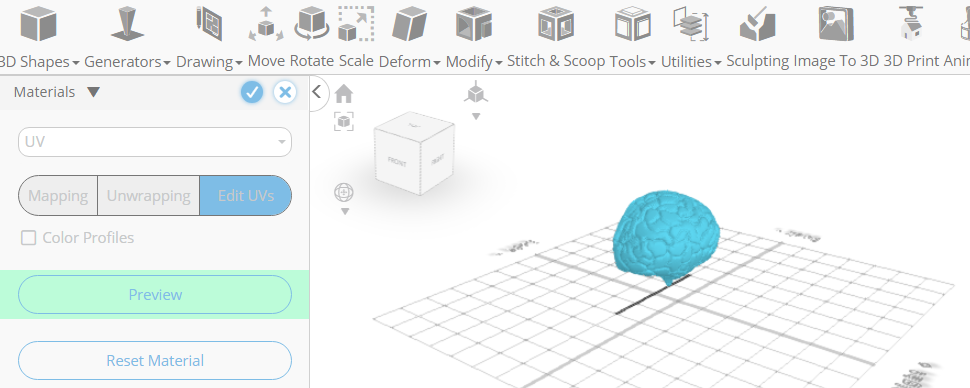Activate the Move tool icon
Image resolution: width=970 pixels, height=388 pixels.
pyautogui.click(x=266, y=24)
